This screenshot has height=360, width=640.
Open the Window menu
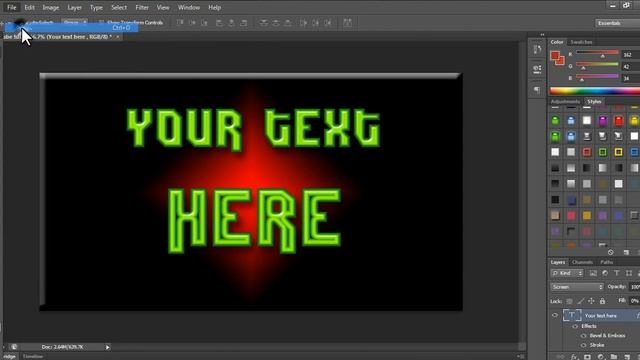pyautogui.click(x=189, y=7)
